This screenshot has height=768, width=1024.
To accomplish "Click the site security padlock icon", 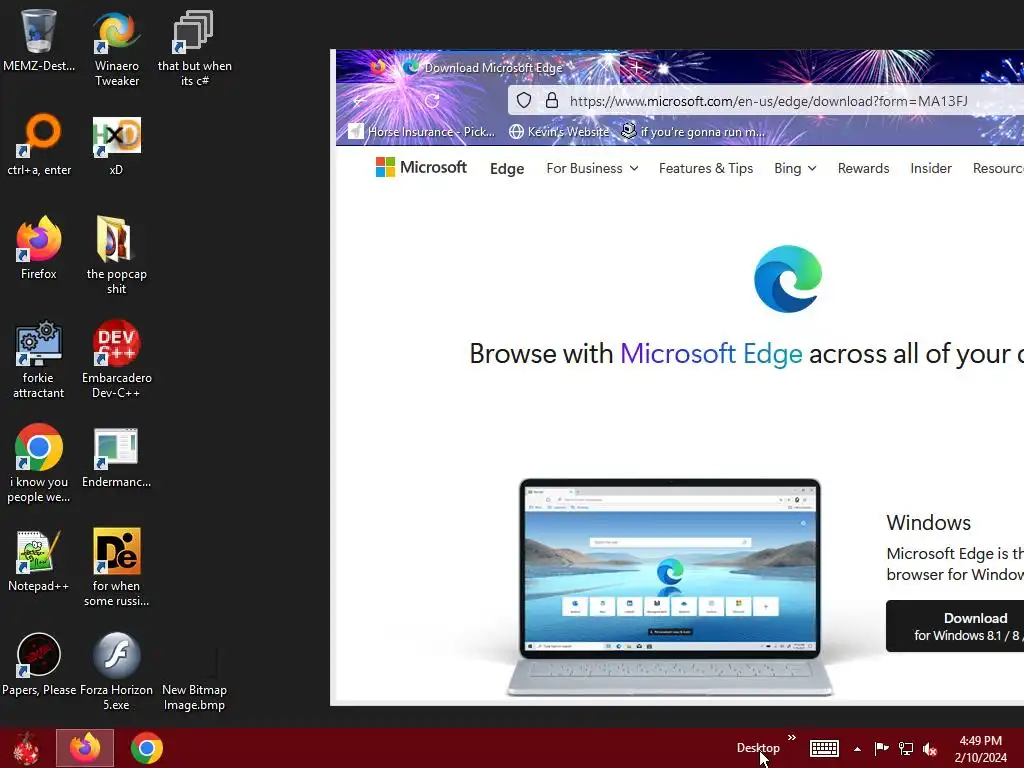I will pyautogui.click(x=552, y=101).
